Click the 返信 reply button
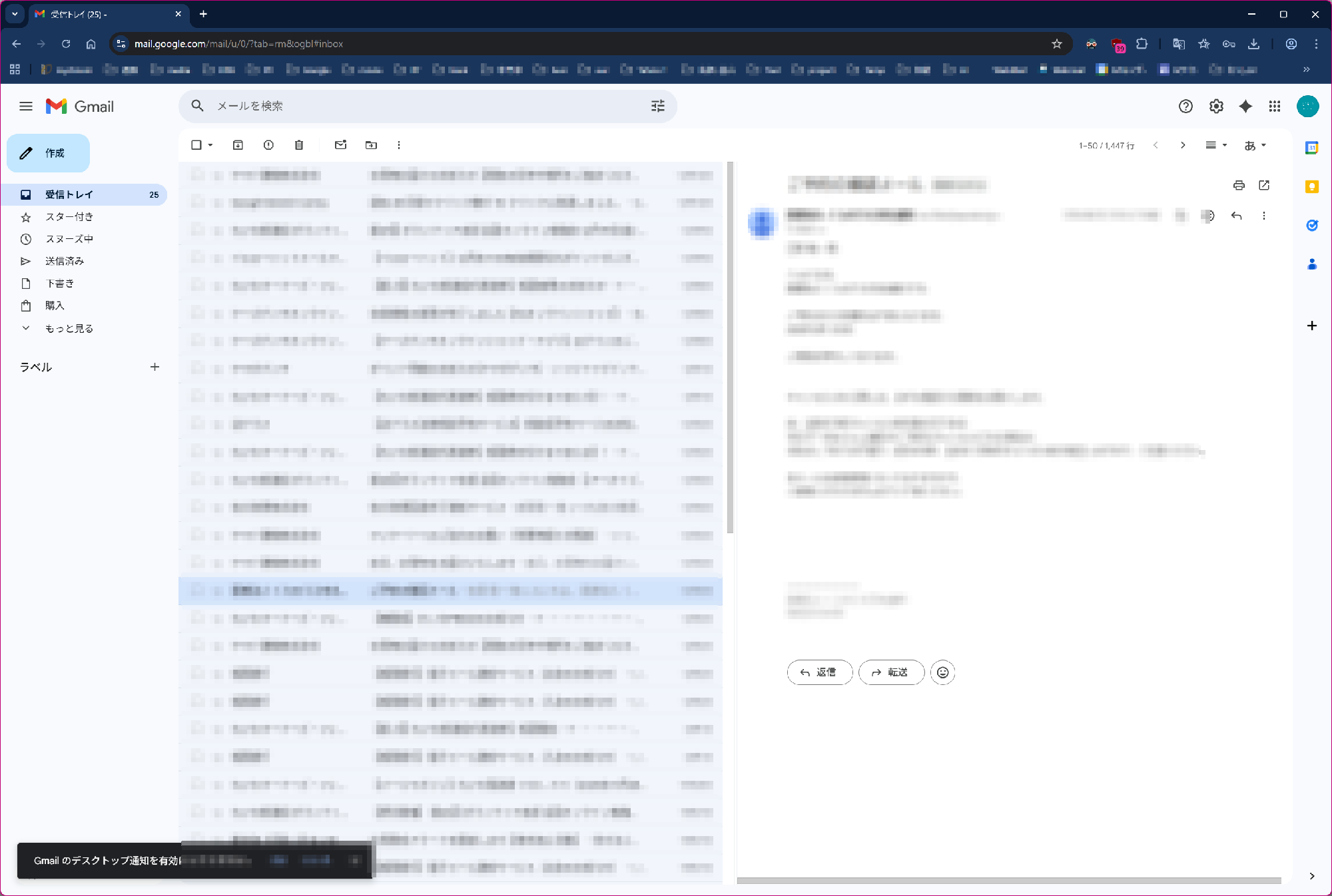The width and height of the screenshot is (1332, 896). coord(819,672)
